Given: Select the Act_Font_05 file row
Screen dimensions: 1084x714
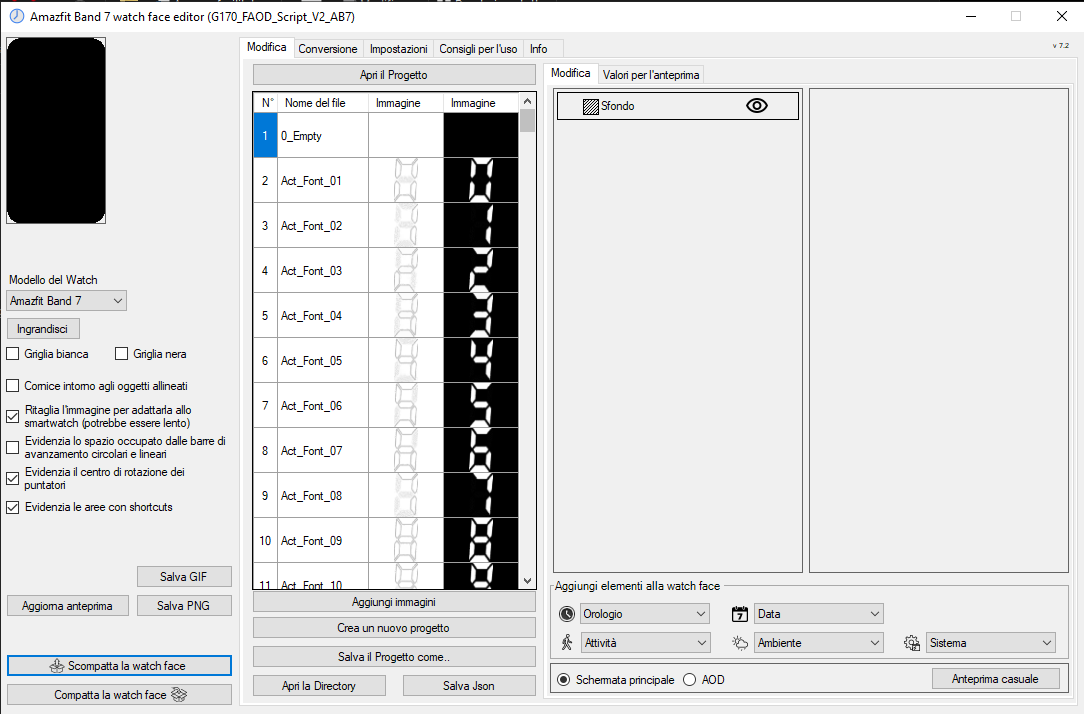Looking at the screenshot, I should coord(386,360).
